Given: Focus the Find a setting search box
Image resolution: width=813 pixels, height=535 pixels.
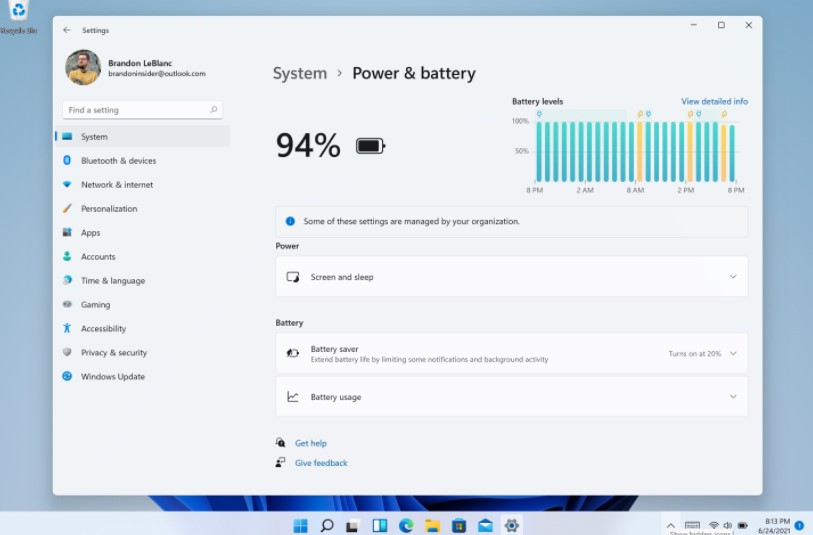Looking at the screenshot, I should tap(143, 110).
